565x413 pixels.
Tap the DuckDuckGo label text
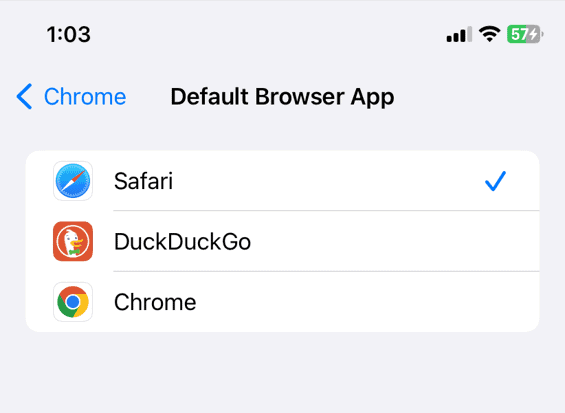tap(182, 241)
